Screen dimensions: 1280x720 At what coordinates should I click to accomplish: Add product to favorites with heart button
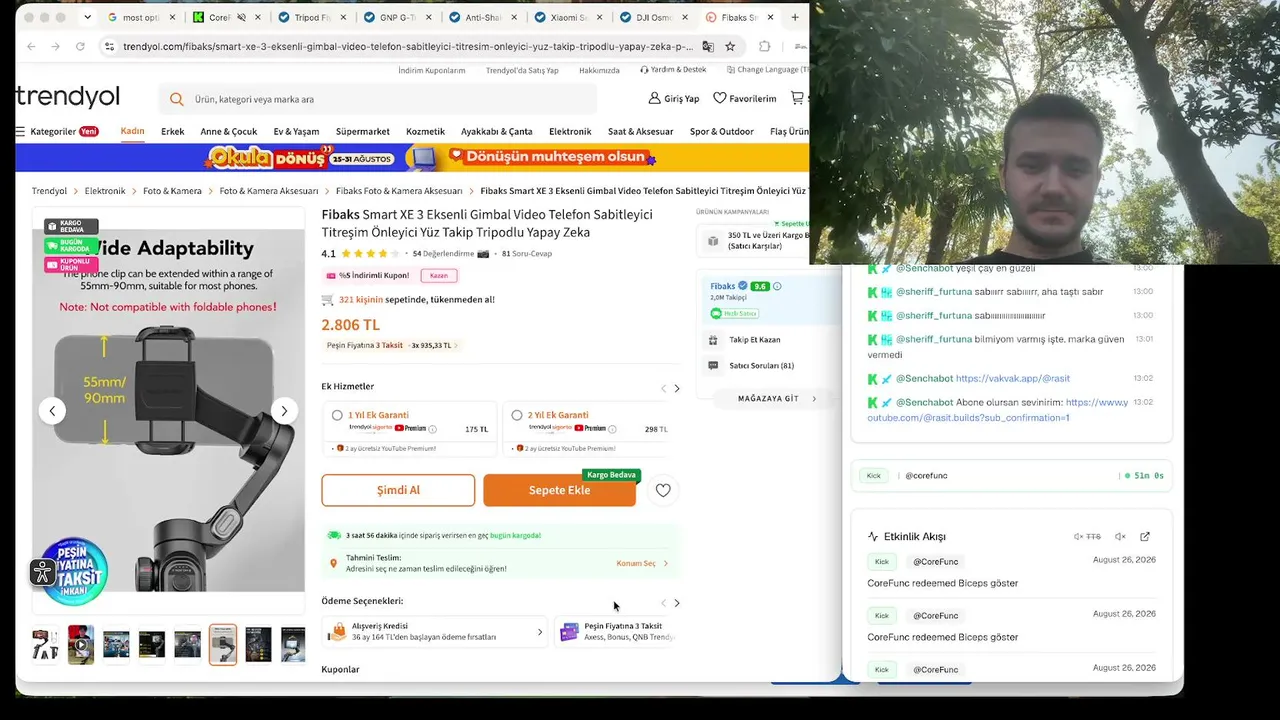pos(663,490)
